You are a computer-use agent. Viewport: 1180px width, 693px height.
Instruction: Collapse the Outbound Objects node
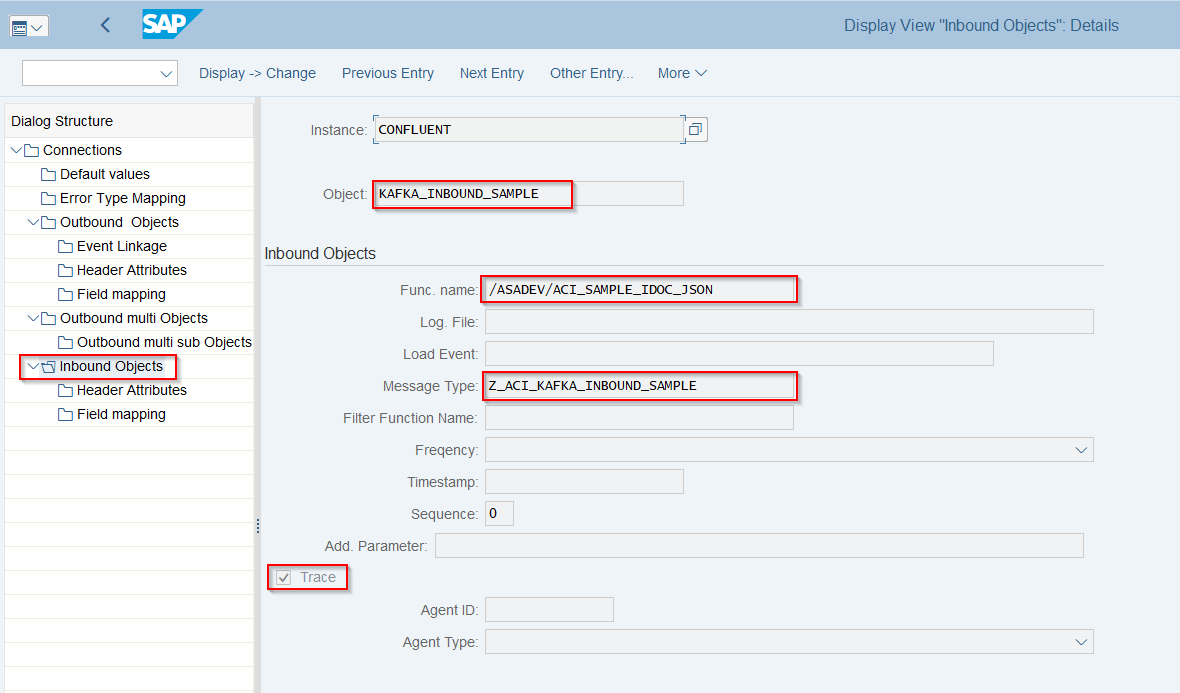[x=32, y=223]
